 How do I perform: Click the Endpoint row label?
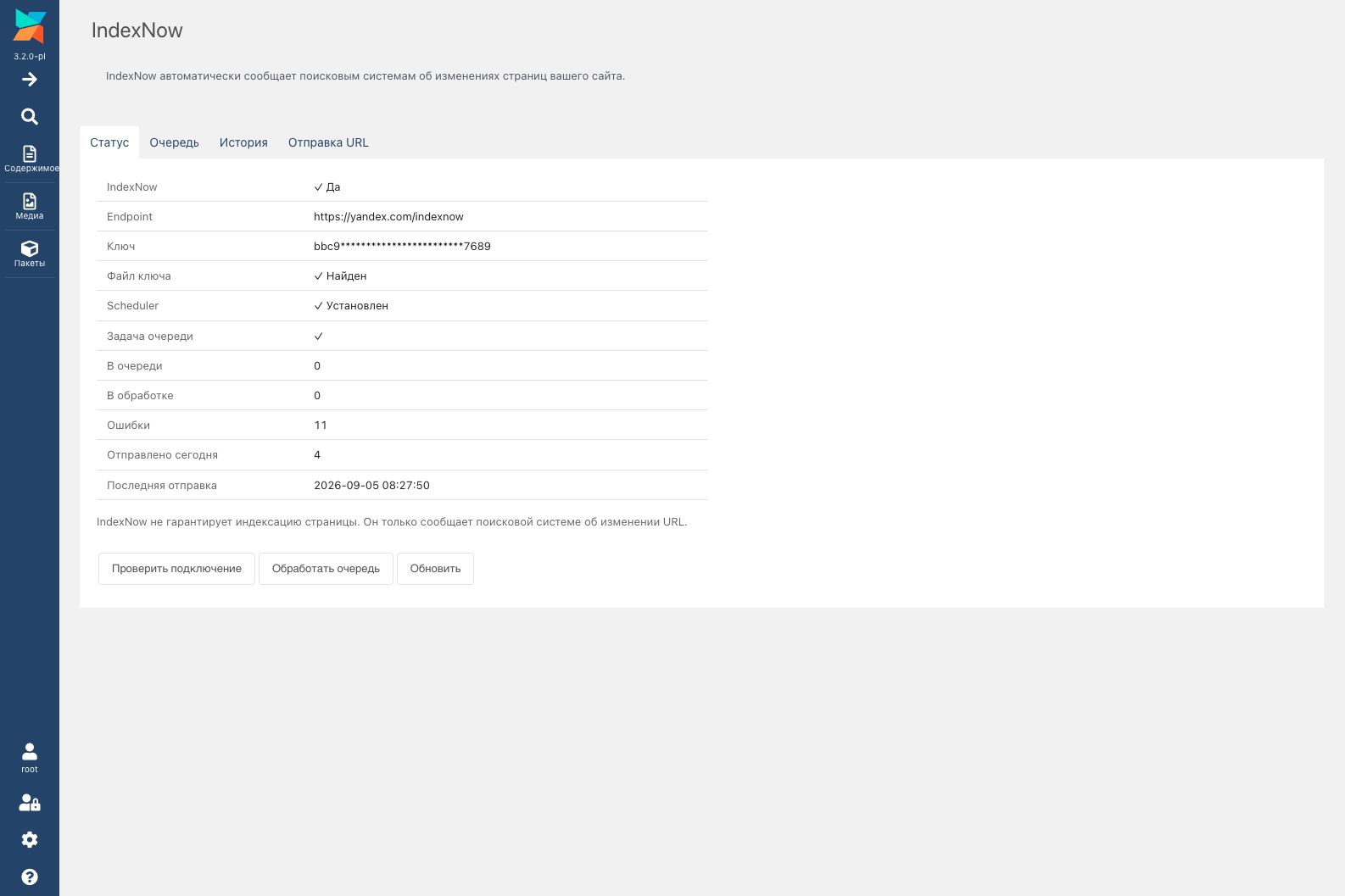(x=130, y=217)
